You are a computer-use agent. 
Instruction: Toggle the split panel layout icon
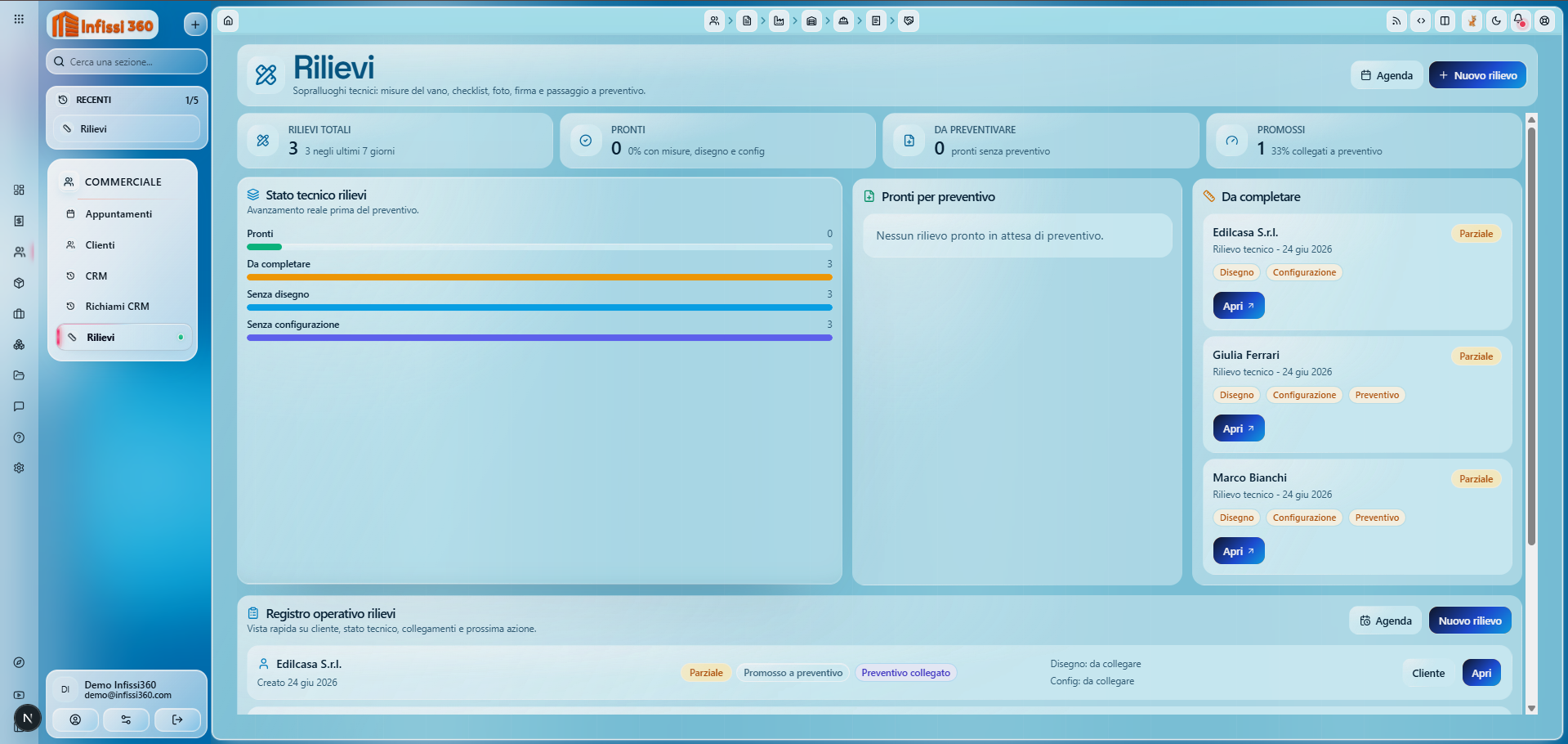(1445, 21)
